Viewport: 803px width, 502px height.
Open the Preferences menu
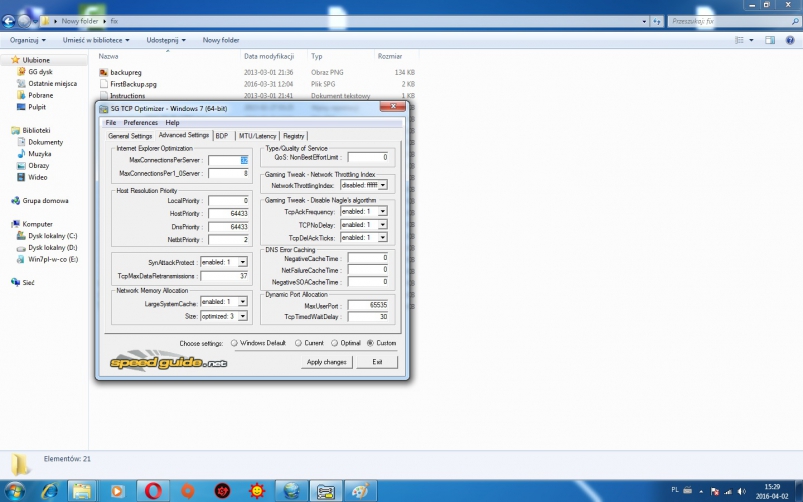[x=141, y=122]
